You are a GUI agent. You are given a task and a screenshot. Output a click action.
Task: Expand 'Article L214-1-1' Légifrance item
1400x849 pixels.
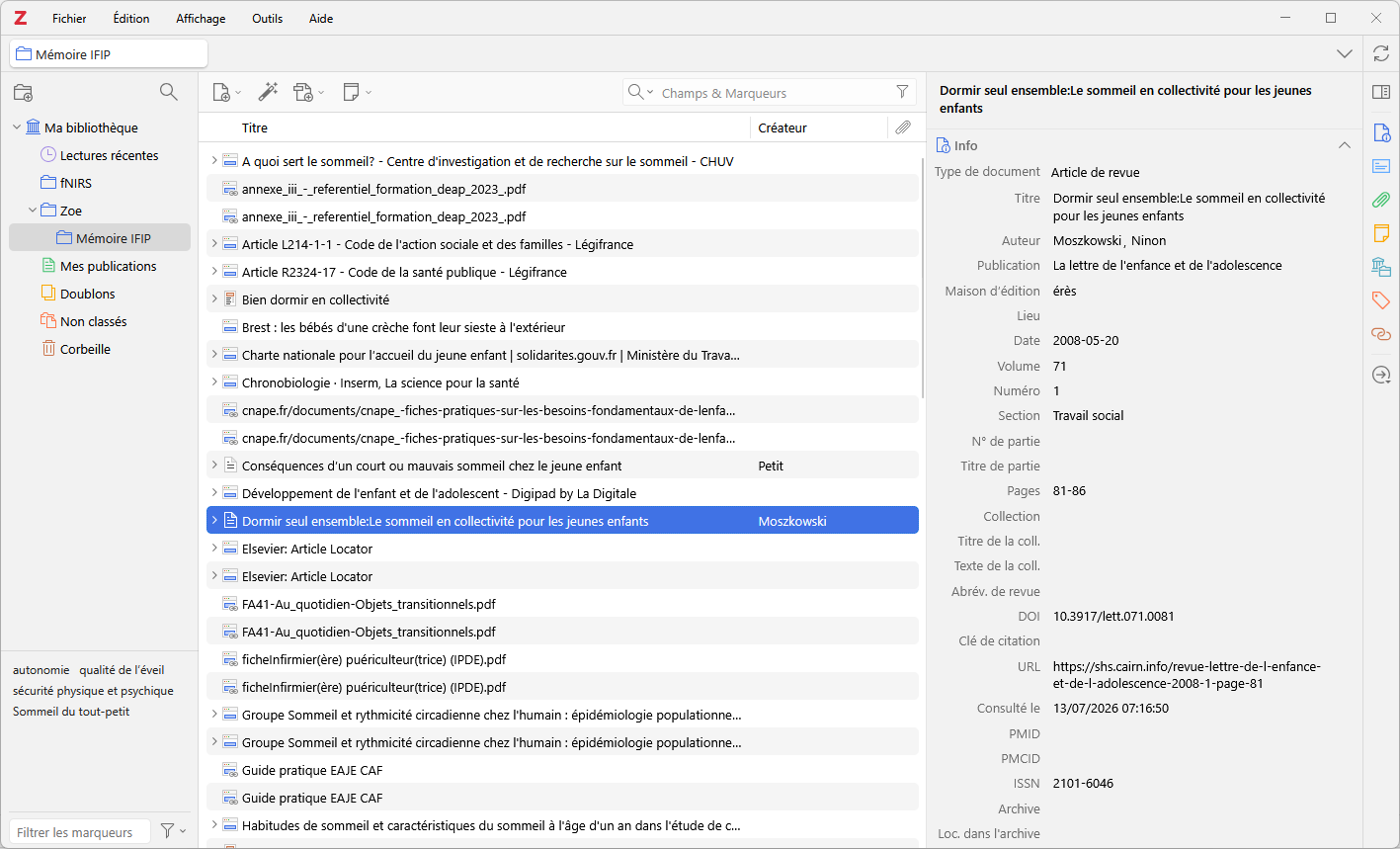tap(213, 244)
